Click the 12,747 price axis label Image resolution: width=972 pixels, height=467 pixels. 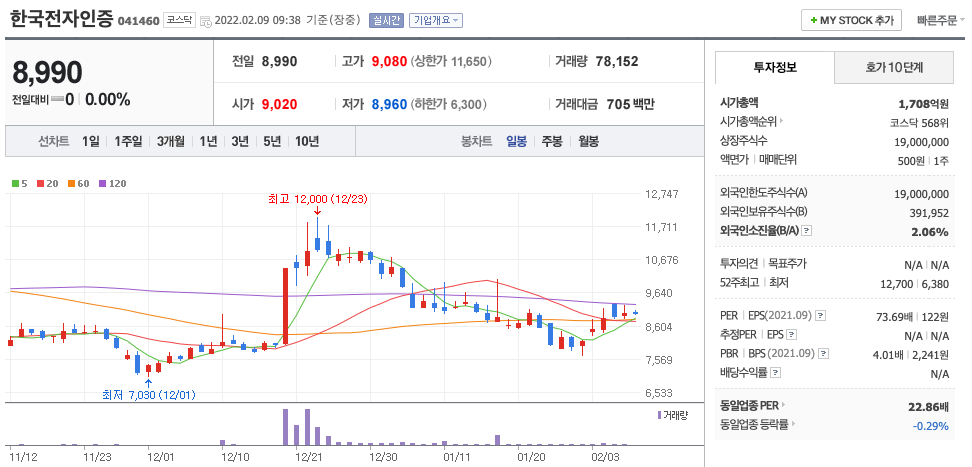pyautogui.click(x=661, y=194)
